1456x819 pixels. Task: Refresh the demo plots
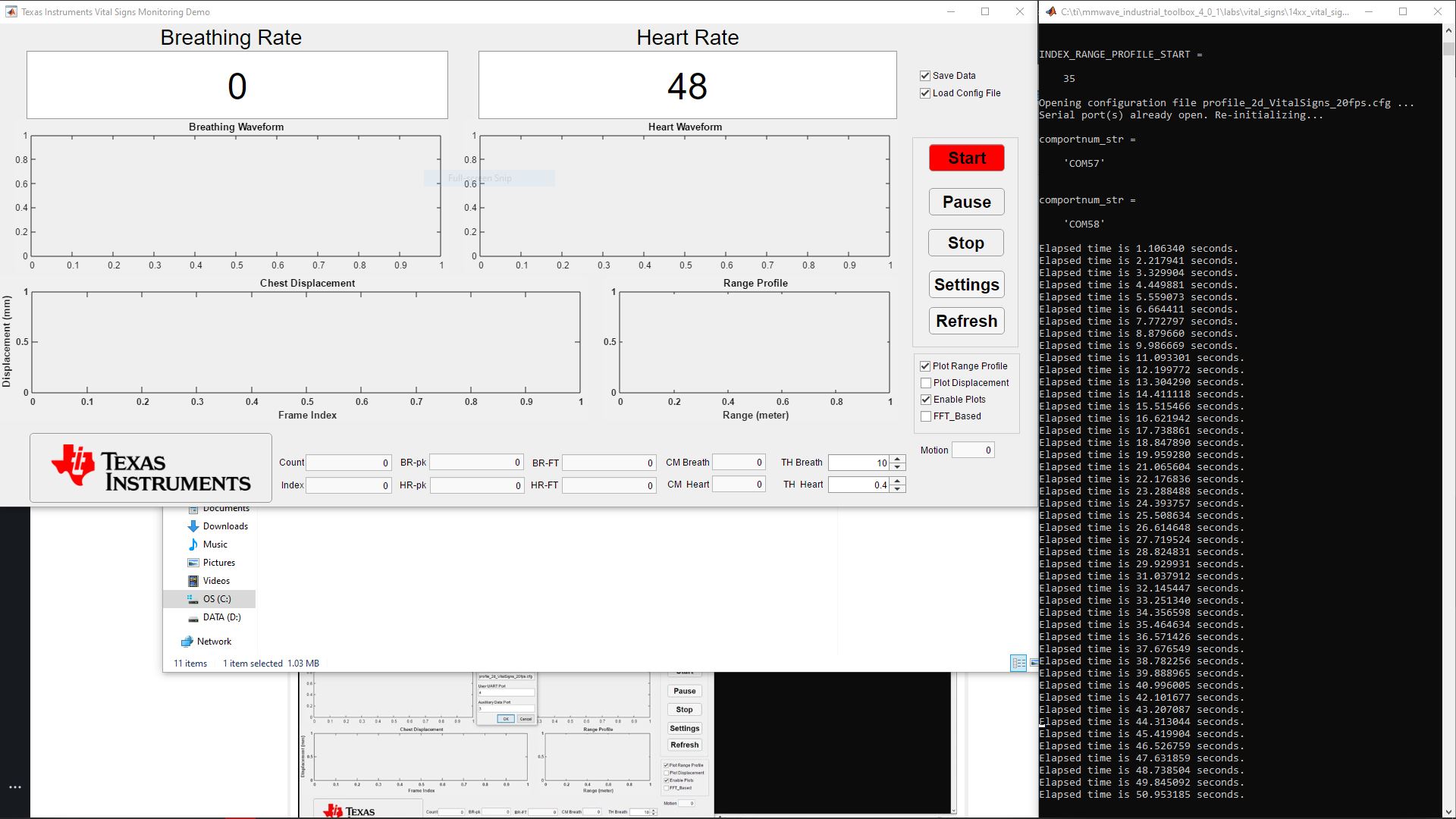[965, 320]
